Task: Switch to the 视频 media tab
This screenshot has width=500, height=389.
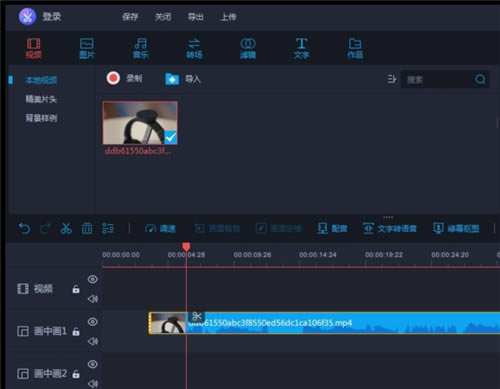Action: [34, 48]
